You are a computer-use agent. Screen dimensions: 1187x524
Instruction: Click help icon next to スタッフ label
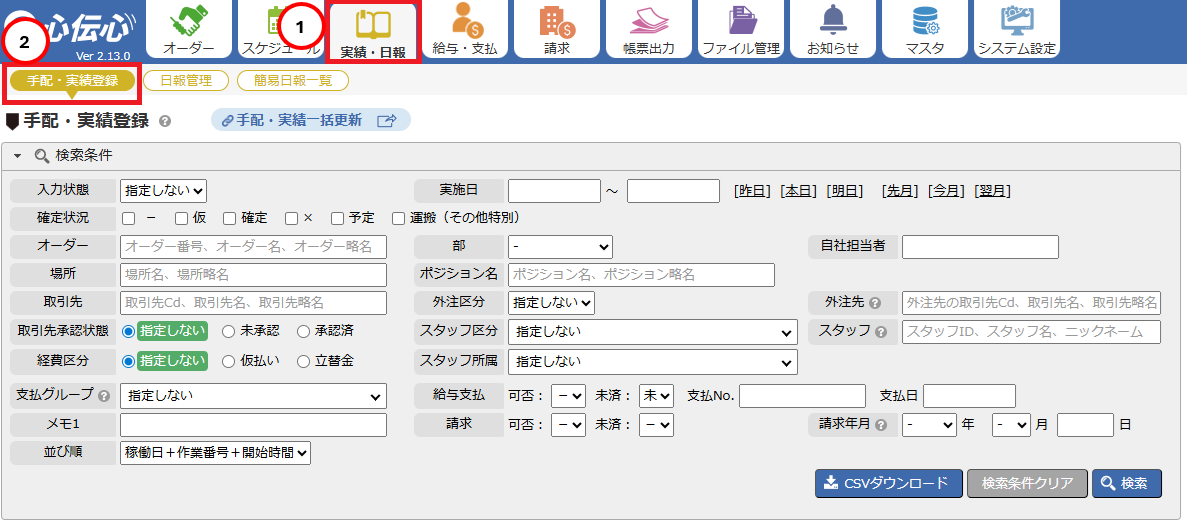[x=880, y=332]
